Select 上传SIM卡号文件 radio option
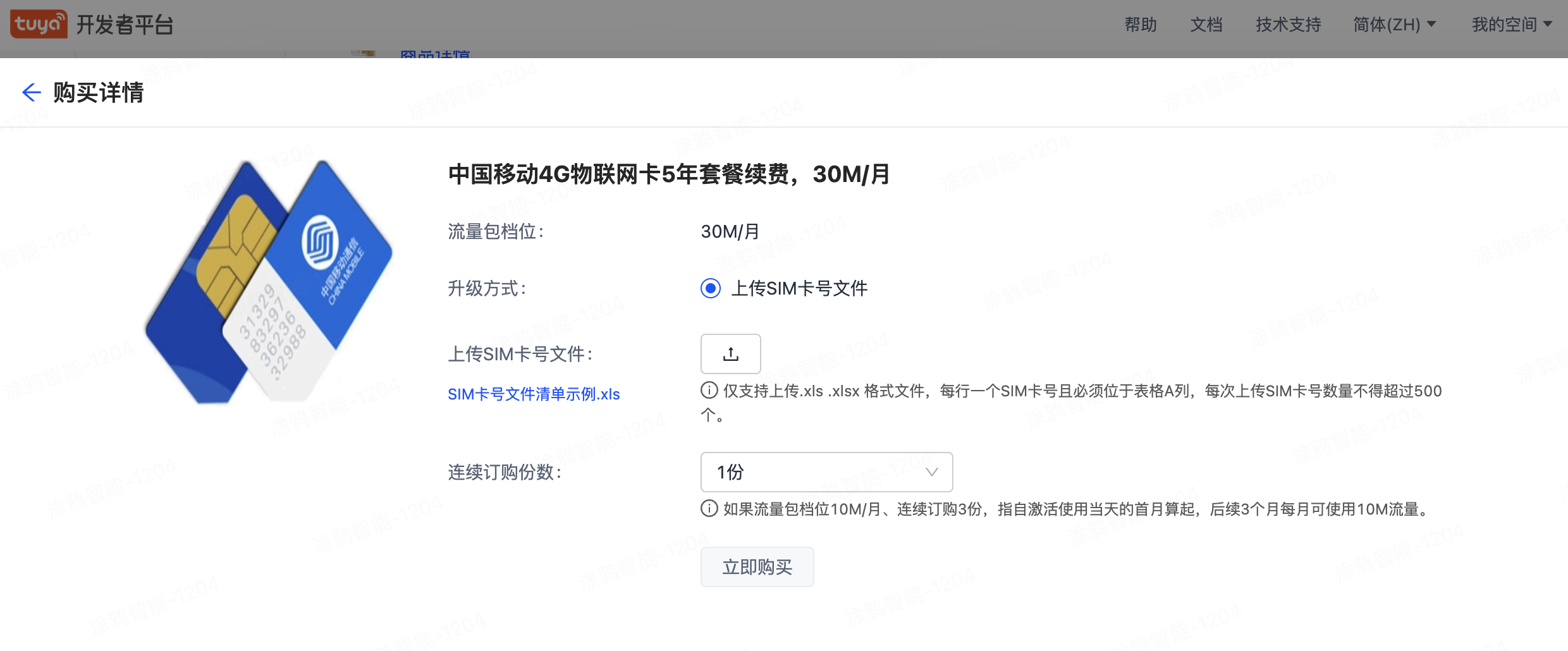The image size is (1568, 651). 711,288
